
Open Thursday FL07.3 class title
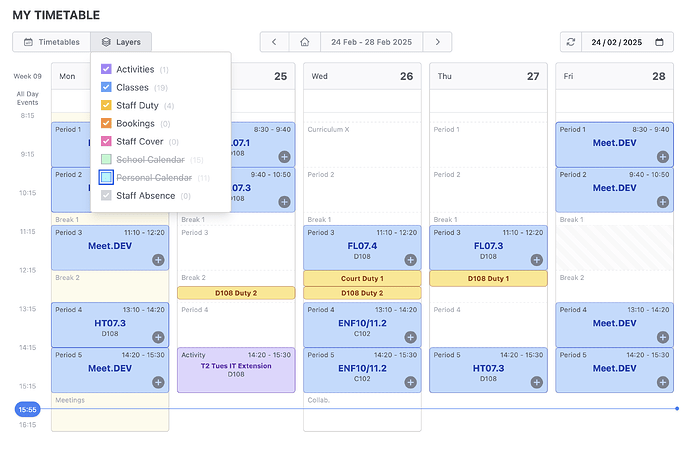click(x=488, y=246)
